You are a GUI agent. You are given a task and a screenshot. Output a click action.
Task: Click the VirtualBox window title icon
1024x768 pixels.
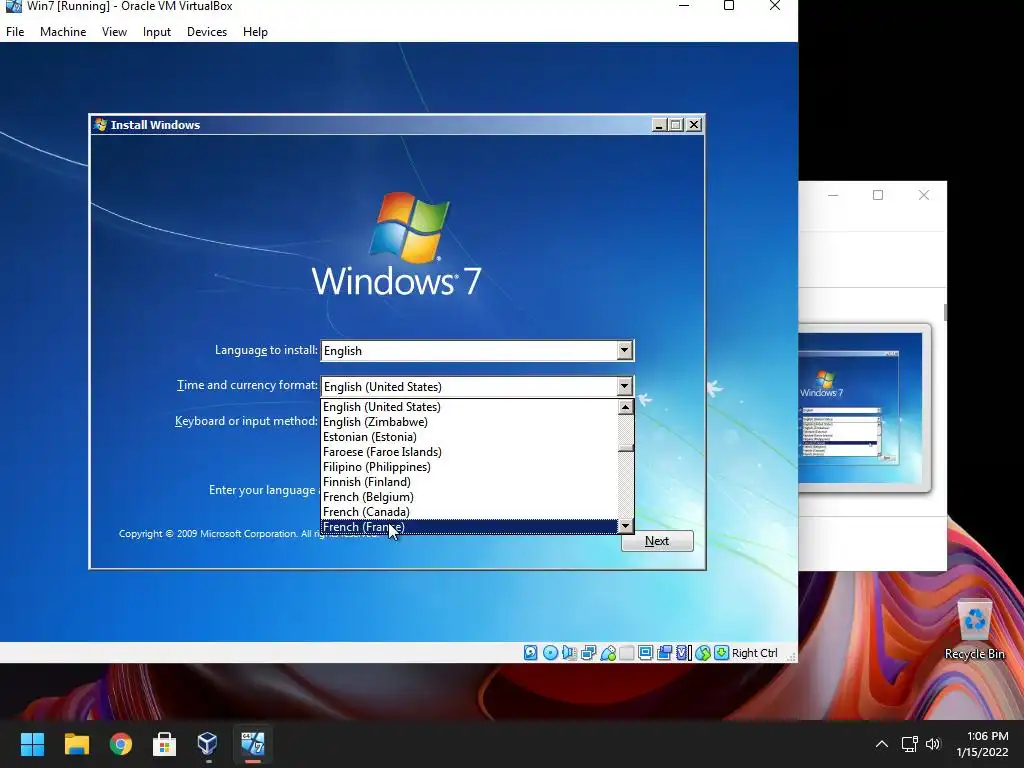(13, 6)
